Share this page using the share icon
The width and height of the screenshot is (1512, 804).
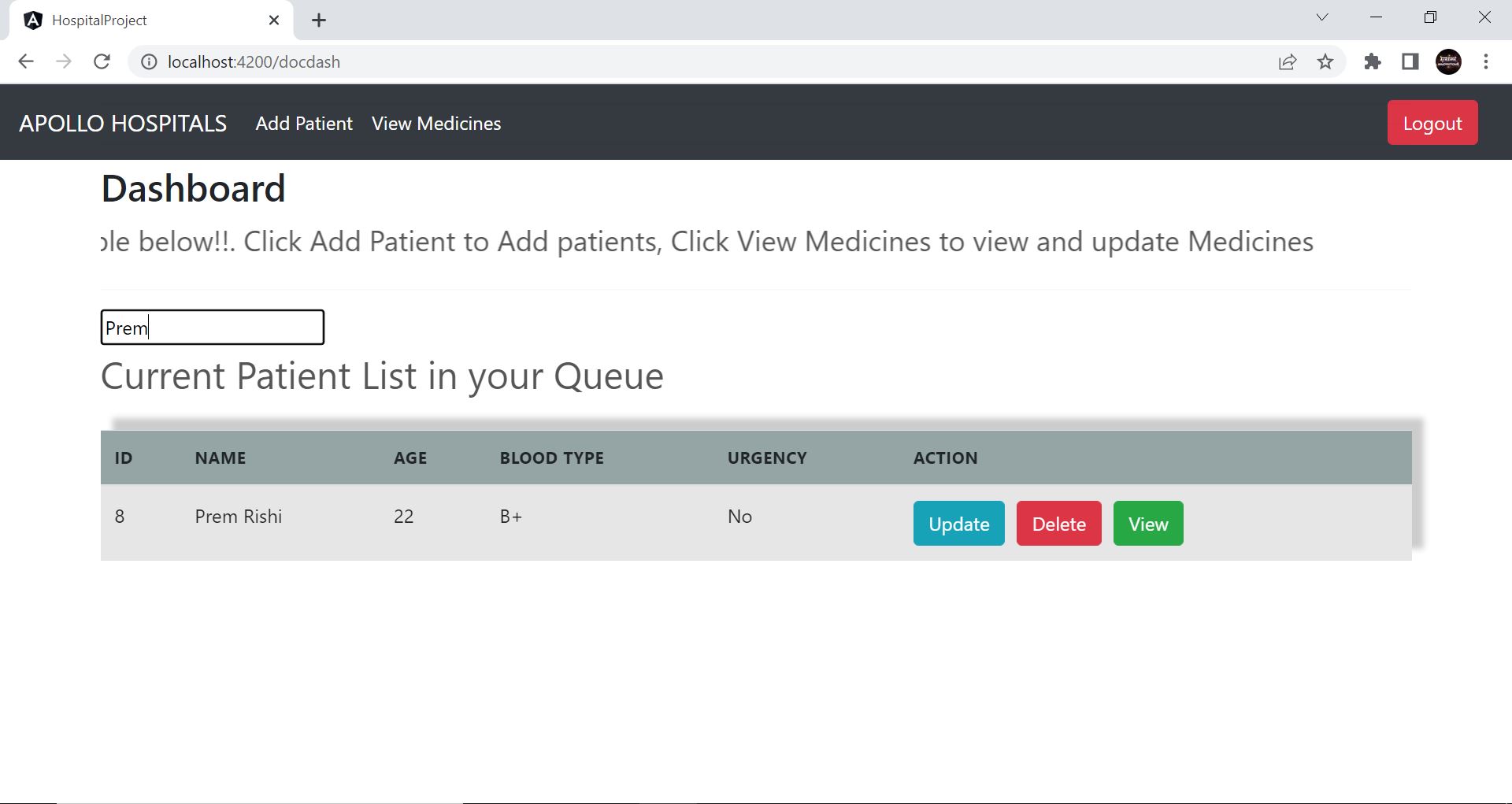[1288, 61]
